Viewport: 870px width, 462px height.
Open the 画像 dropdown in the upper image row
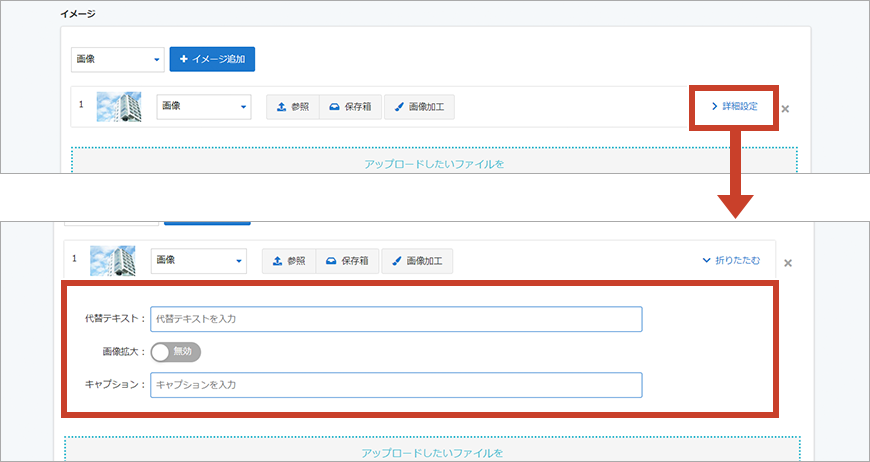pos(203,107)
